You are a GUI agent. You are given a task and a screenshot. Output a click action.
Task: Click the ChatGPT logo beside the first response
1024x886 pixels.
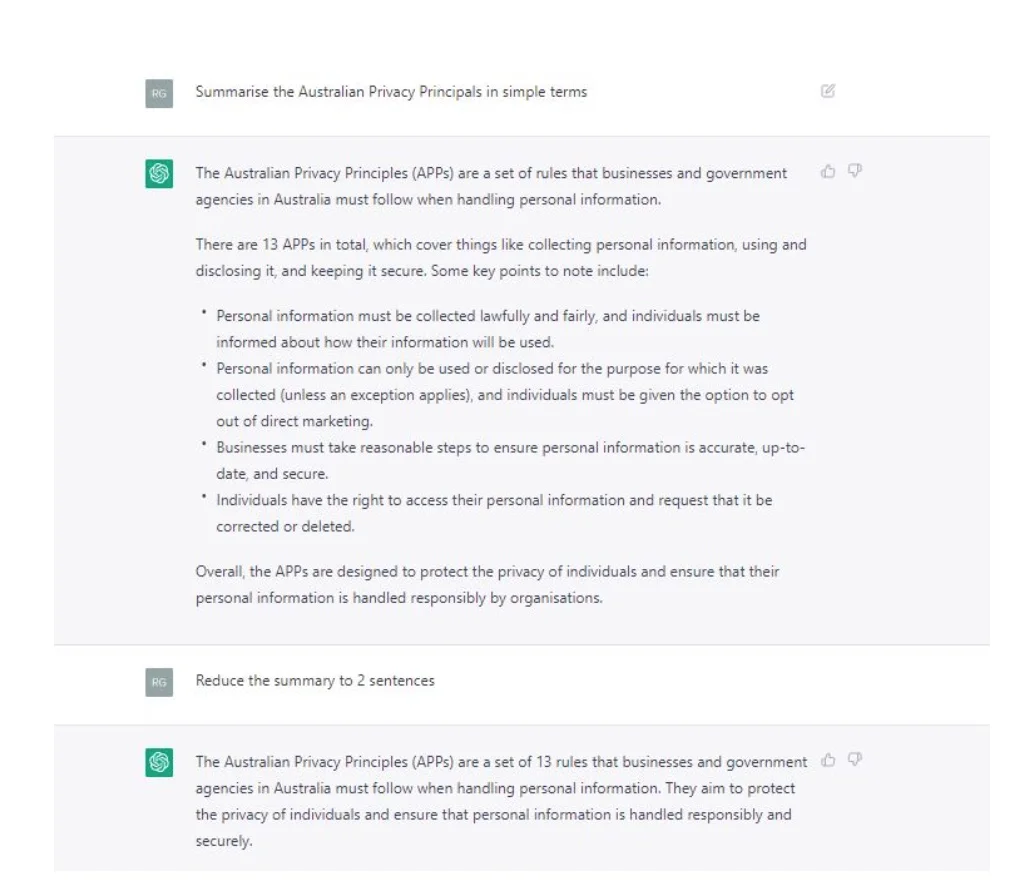pos(159,171)
